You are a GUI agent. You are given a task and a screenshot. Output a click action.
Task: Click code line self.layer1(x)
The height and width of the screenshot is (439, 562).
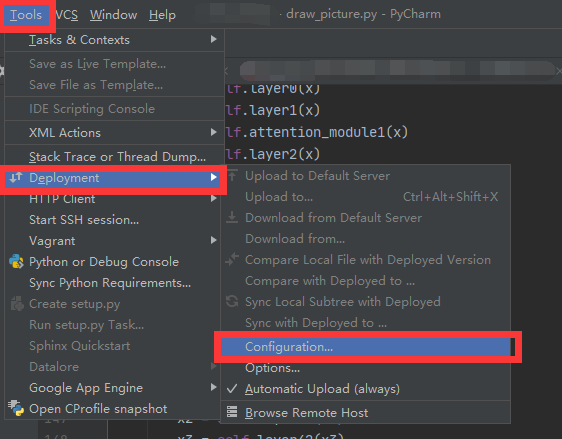(273, 110)
